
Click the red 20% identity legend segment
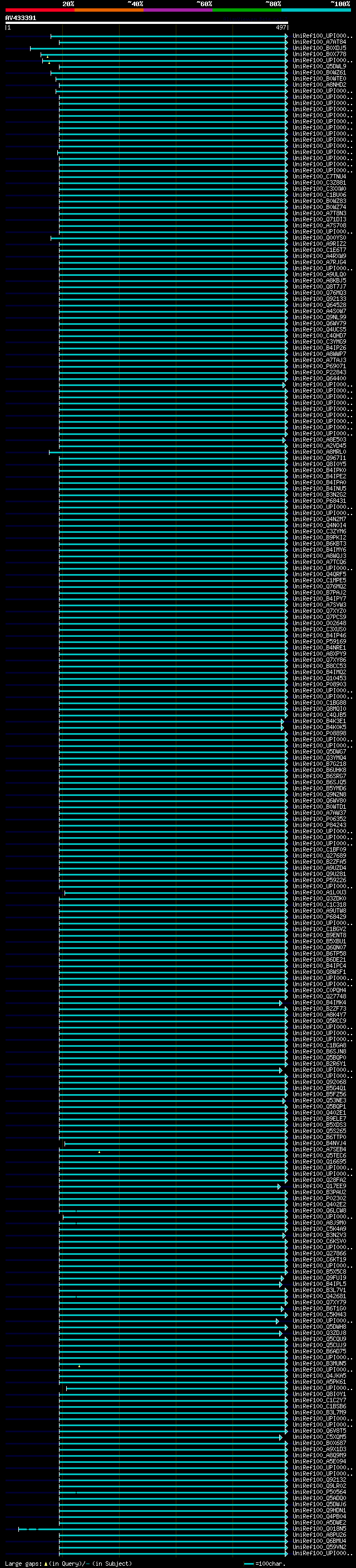[40, 10]
